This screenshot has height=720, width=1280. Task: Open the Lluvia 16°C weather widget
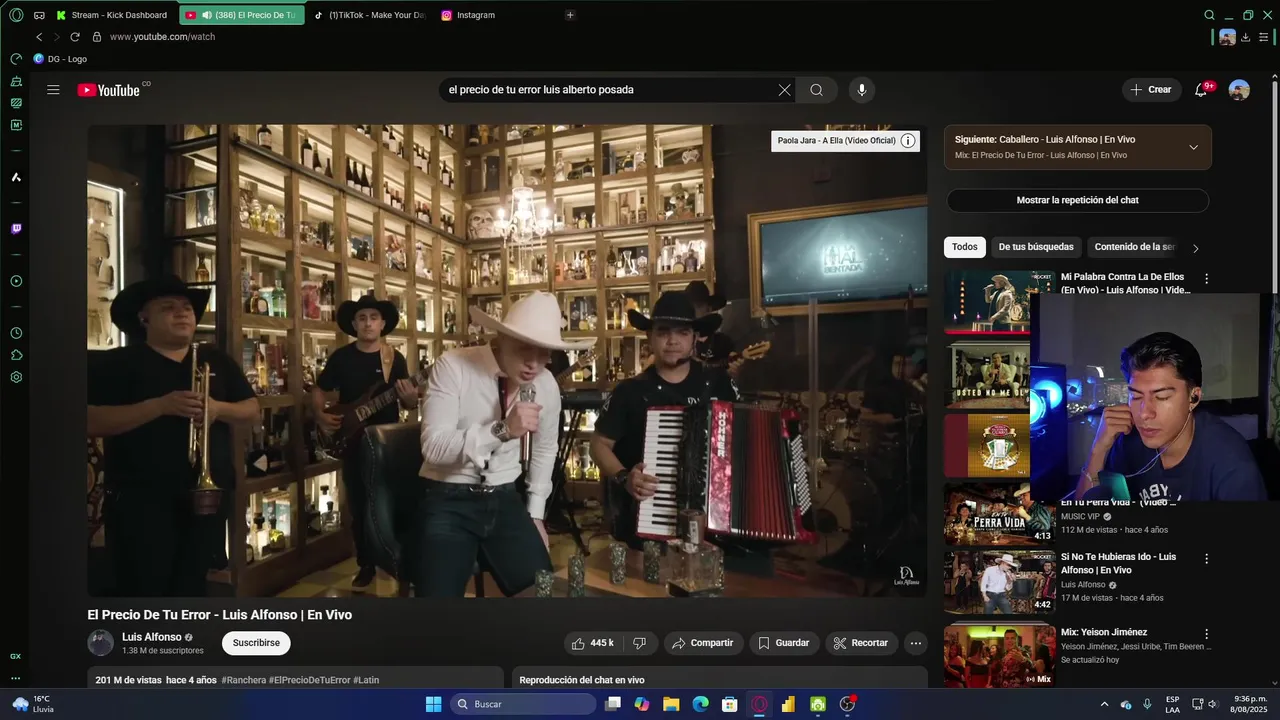click(32, 704)
